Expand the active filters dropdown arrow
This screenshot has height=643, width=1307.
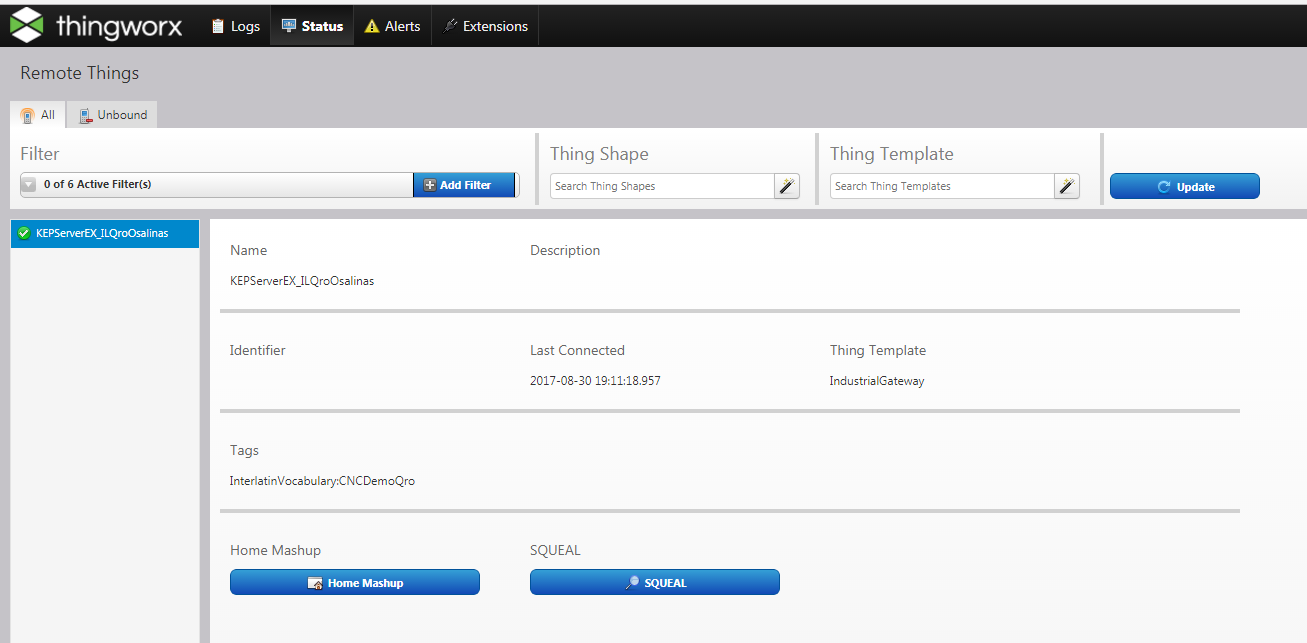click(28, 185)
